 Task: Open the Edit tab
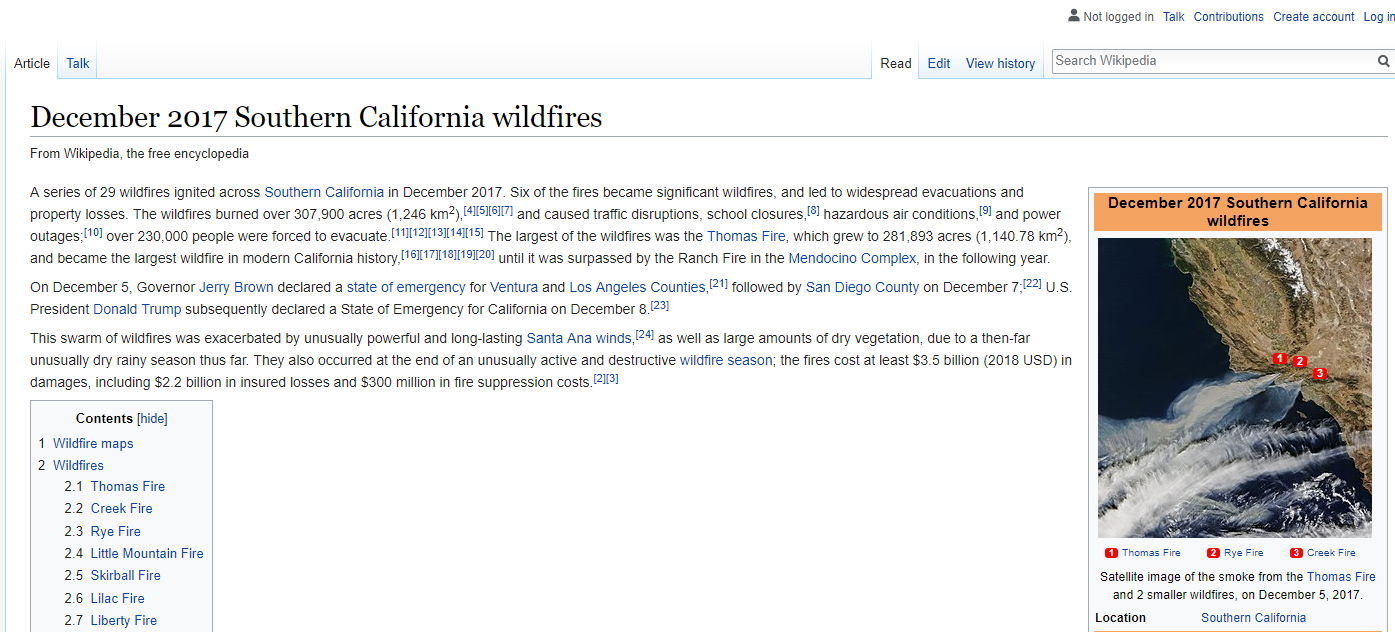click(x=939, y=63)
